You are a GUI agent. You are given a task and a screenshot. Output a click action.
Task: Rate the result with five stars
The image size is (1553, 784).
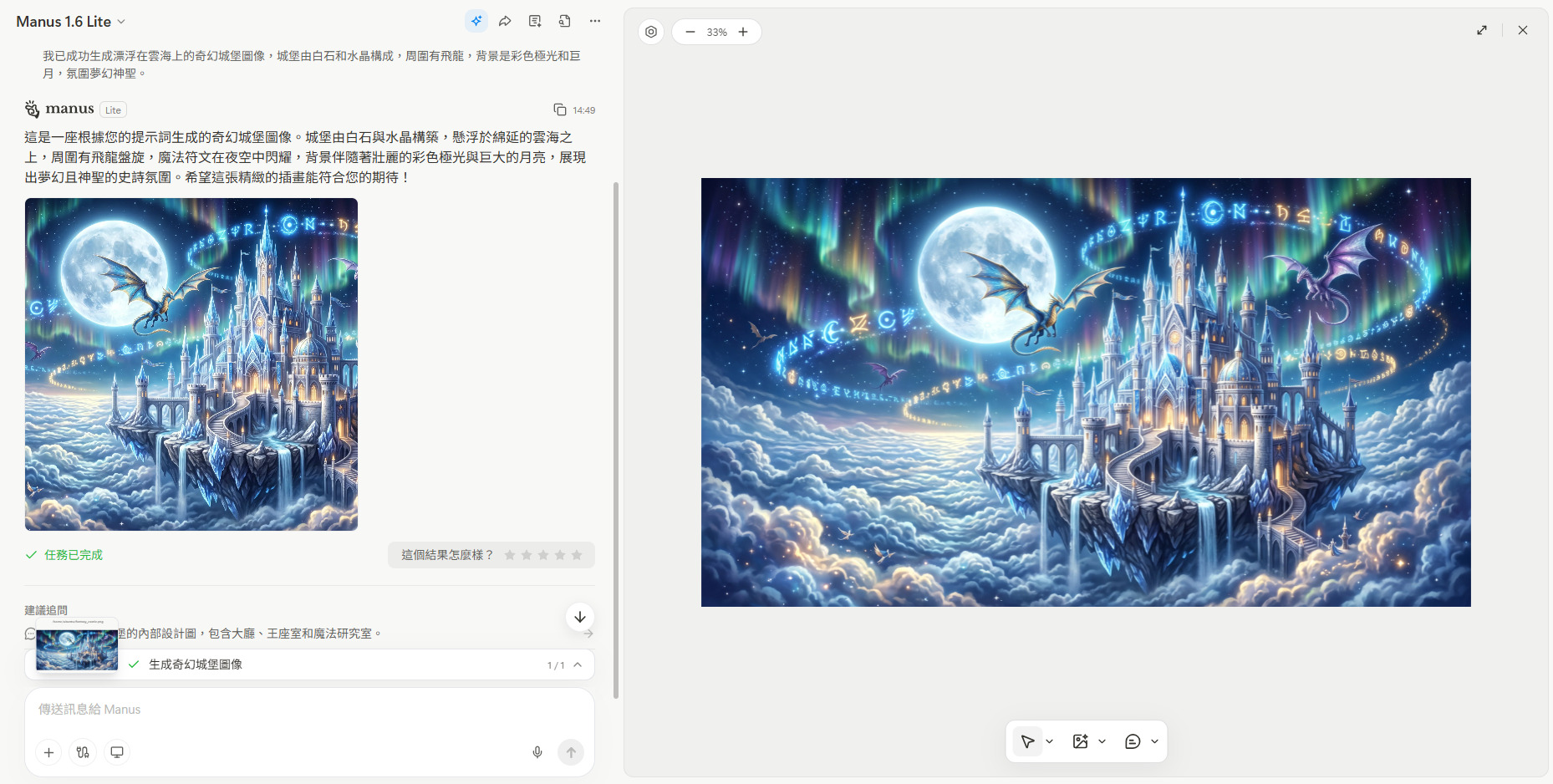577,555
